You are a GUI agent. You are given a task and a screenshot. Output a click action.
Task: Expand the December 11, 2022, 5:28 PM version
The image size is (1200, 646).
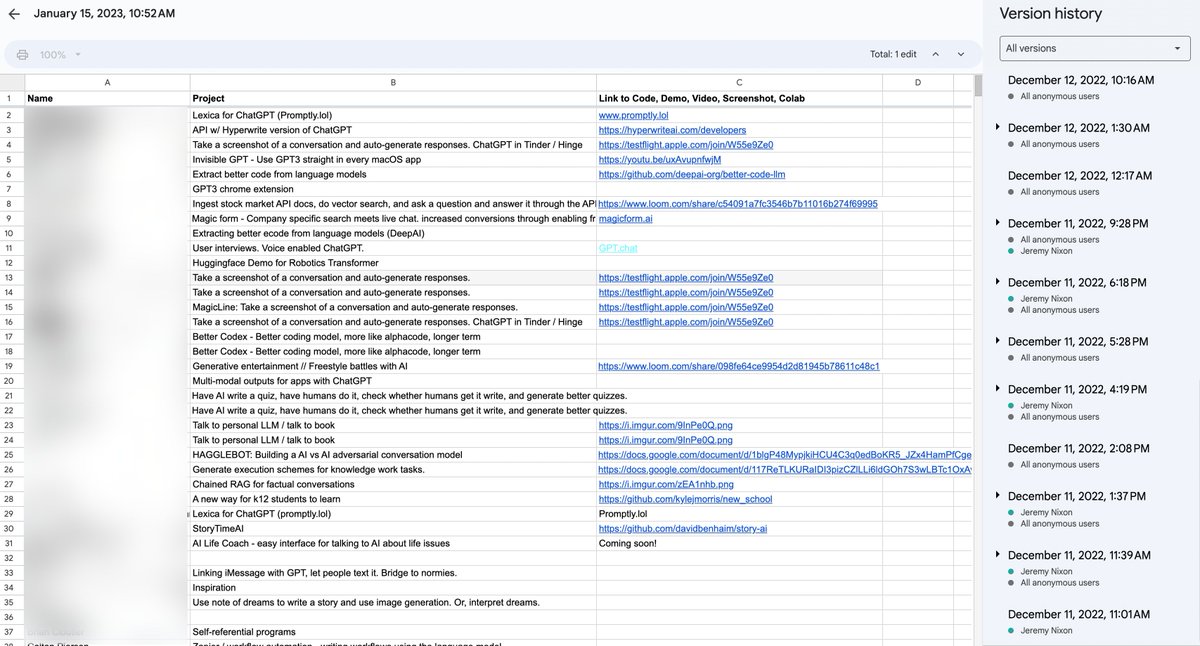pos(997,340)
